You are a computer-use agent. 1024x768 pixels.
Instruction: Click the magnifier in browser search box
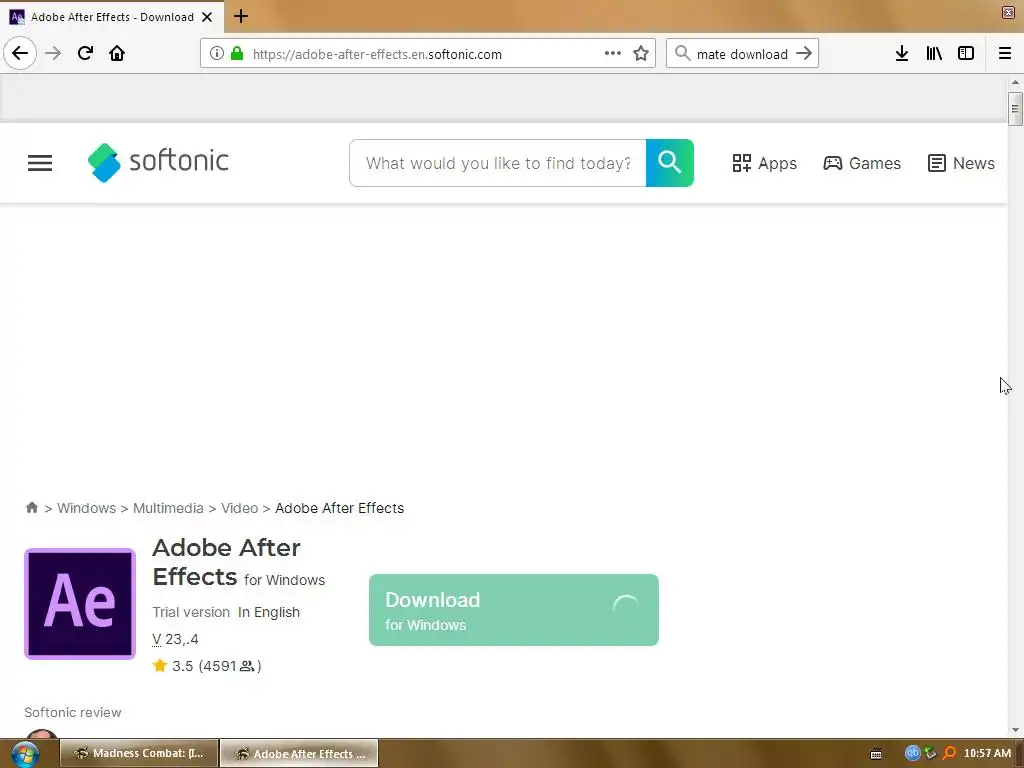point(682,54)
